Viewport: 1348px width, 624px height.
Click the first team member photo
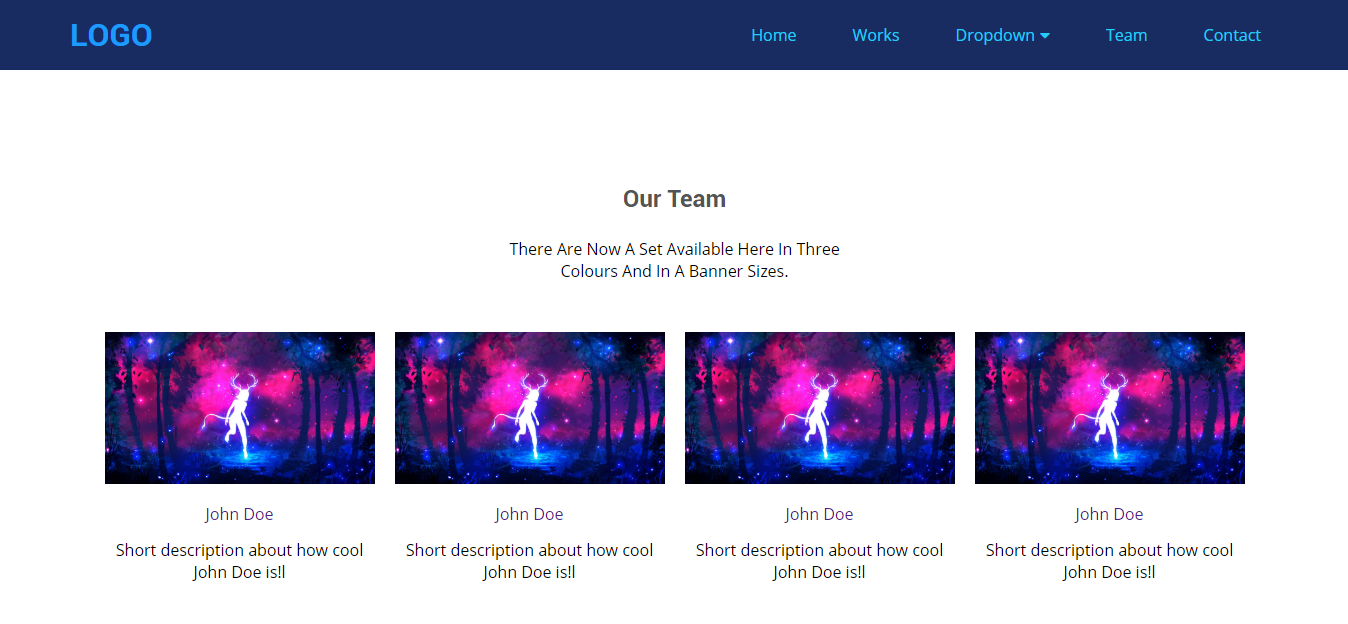[x=239, y=407]
